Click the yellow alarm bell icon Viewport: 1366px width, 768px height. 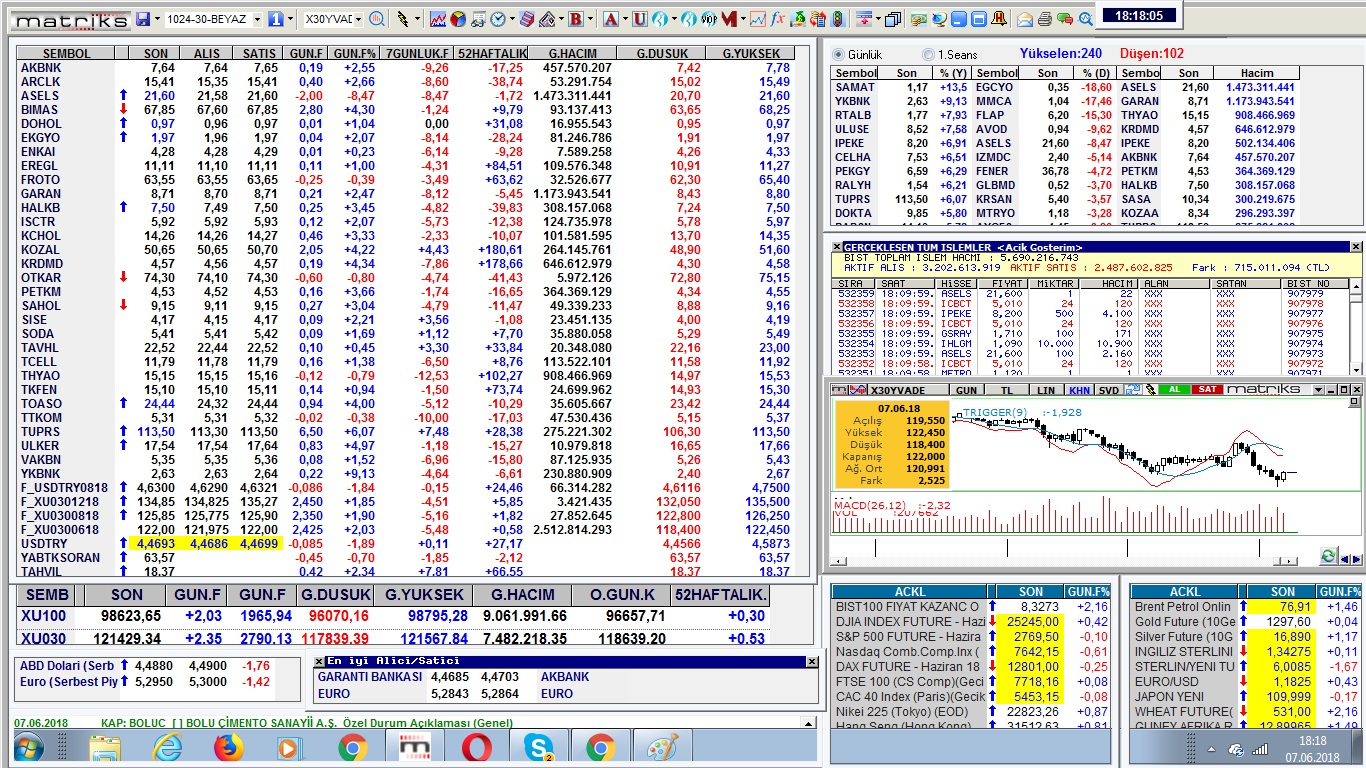point(999,19)
